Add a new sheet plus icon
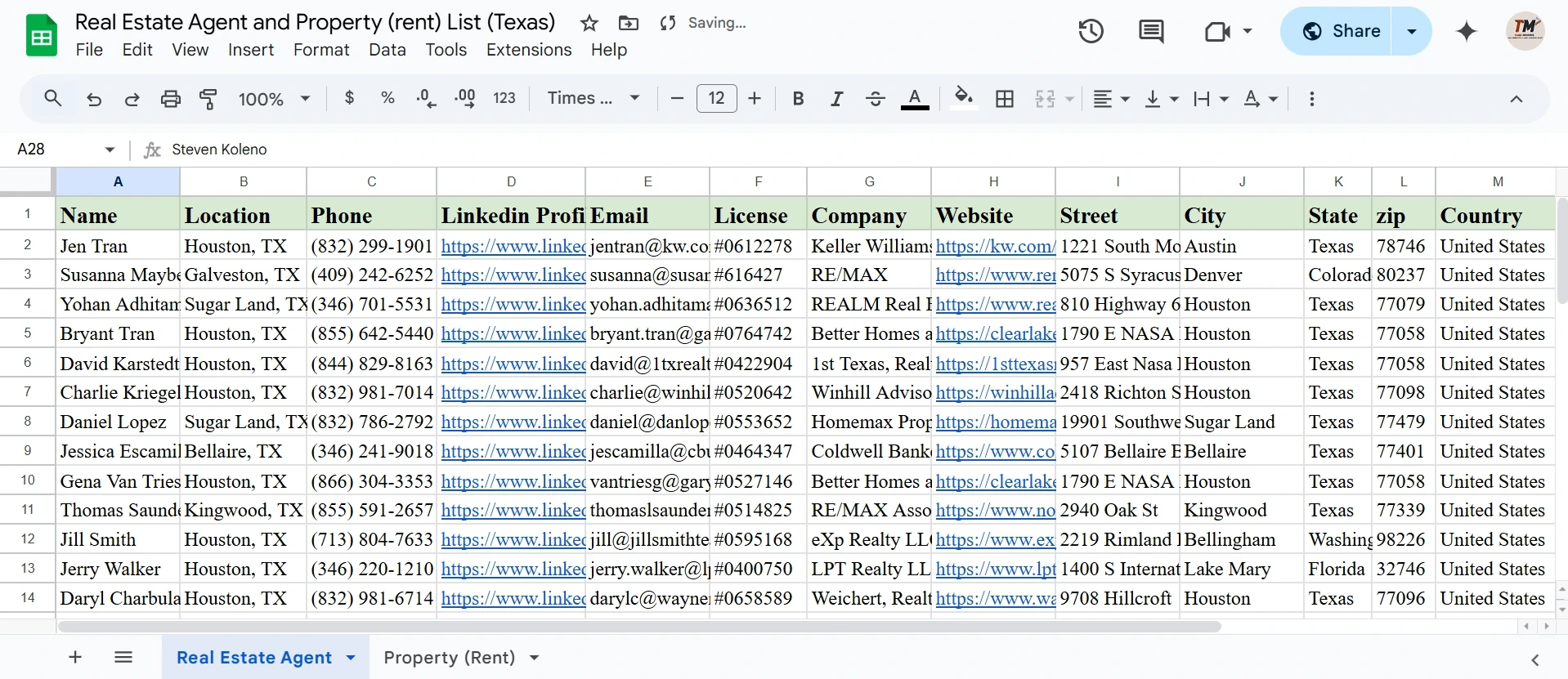The width and height of the screenshot is (1568, 679). 75,657
